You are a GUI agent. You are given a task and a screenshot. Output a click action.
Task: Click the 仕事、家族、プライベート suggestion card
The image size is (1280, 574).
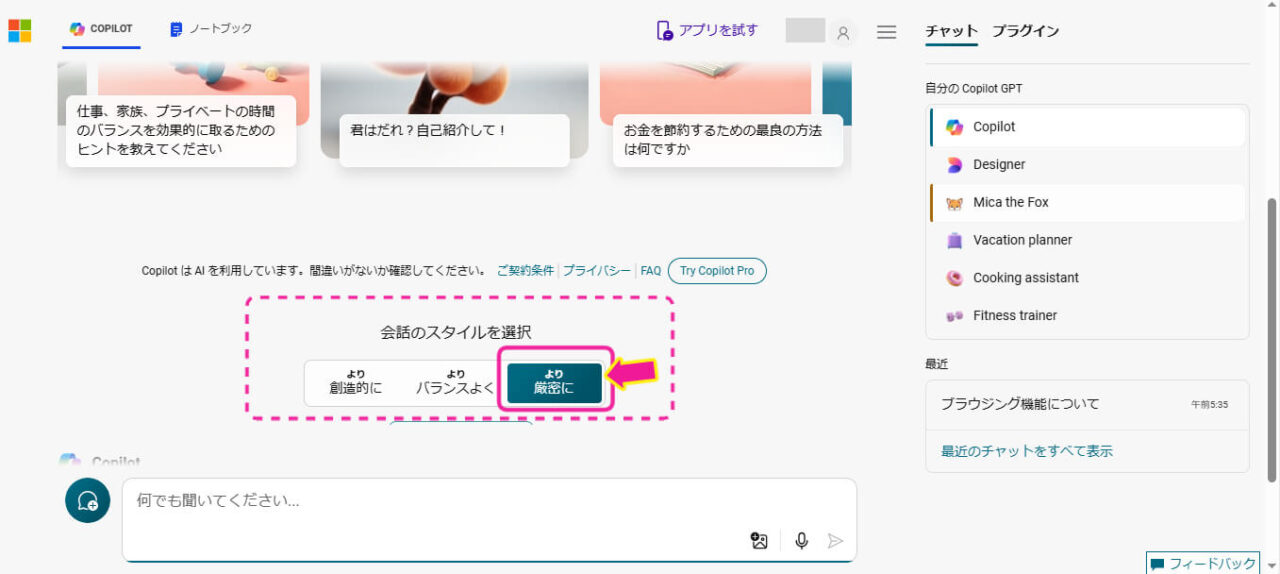point(181,130)
